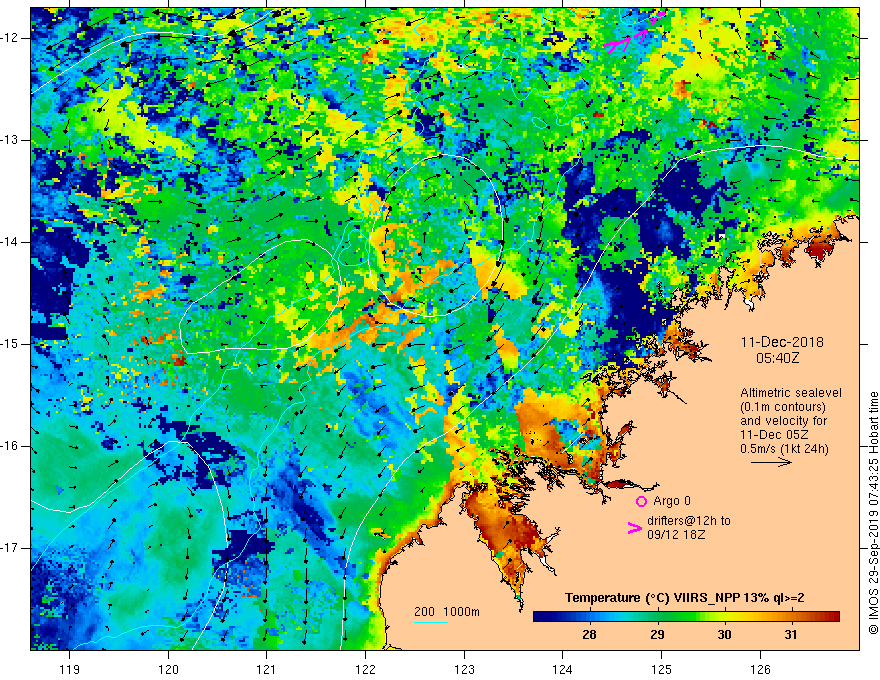This screenshot has height=680, width=880.
Task: Click the Temperature VIIRS_NPP title text
Action: pyautogui.click(x=684, y=598)
